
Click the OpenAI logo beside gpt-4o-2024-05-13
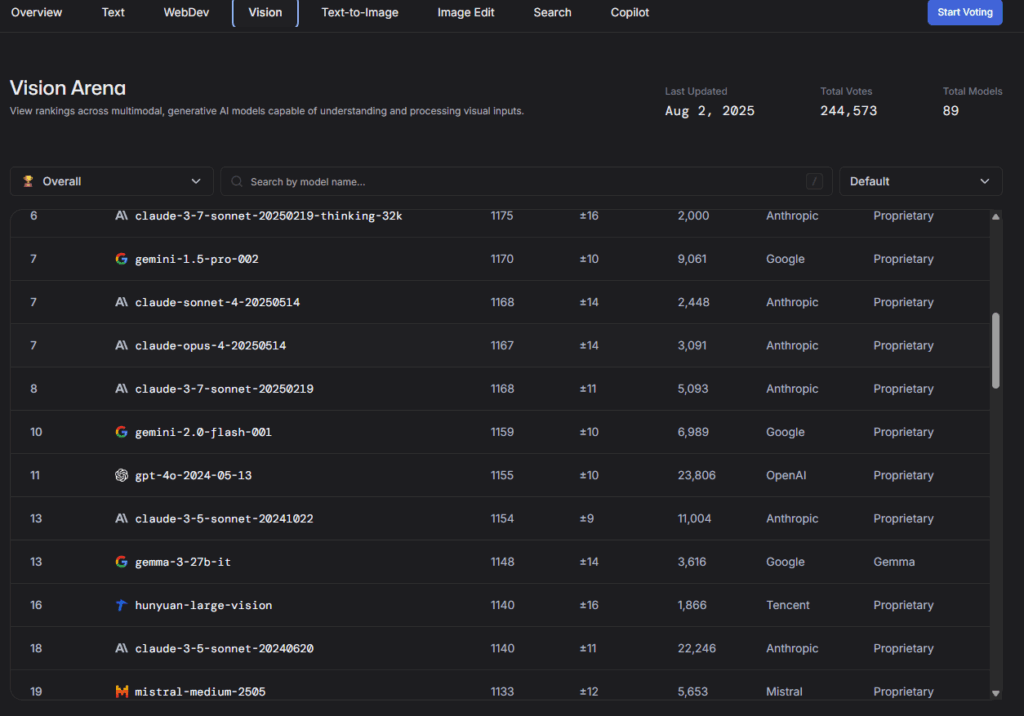pyautogui.click(x=121, y=475)
